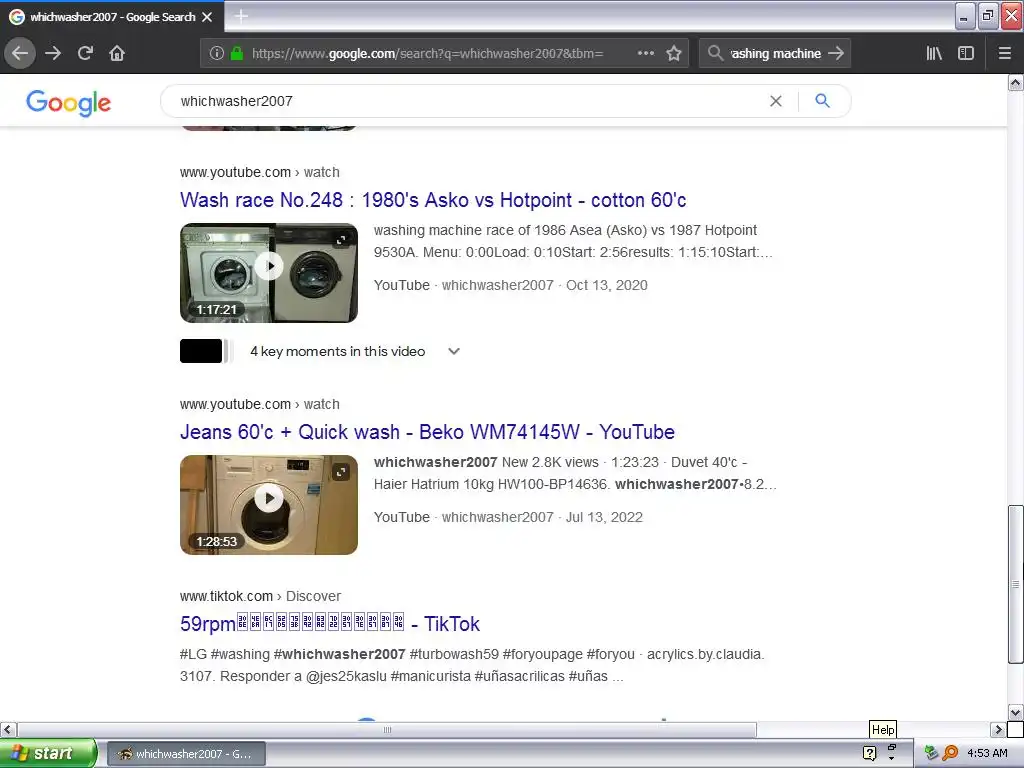Screen dimensions: 1024x768
Task: Open page actions three-dot menu
Action: [646, 53]
